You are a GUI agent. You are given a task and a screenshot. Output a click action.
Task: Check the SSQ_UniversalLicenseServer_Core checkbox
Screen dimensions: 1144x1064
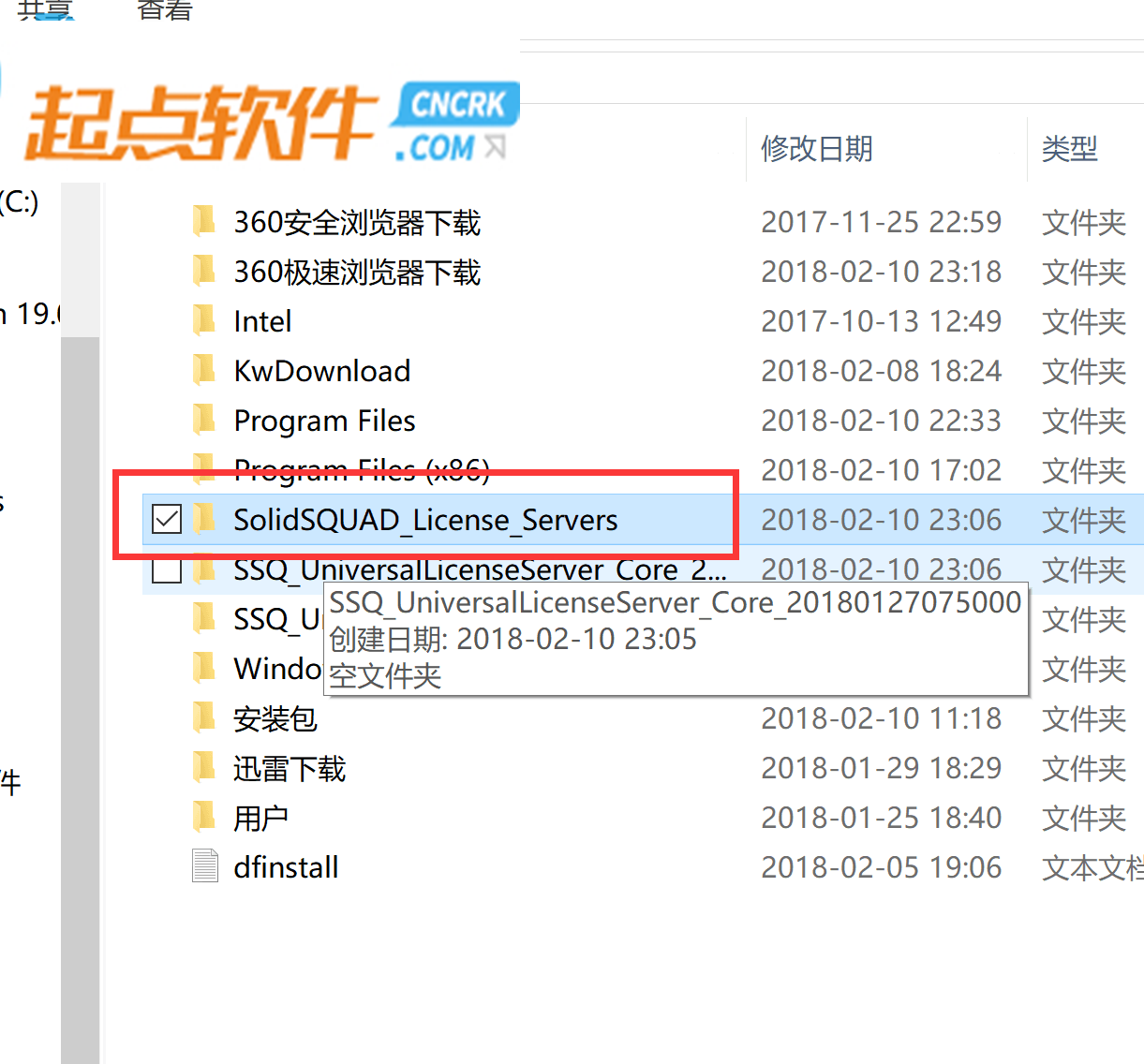(167, 569)
